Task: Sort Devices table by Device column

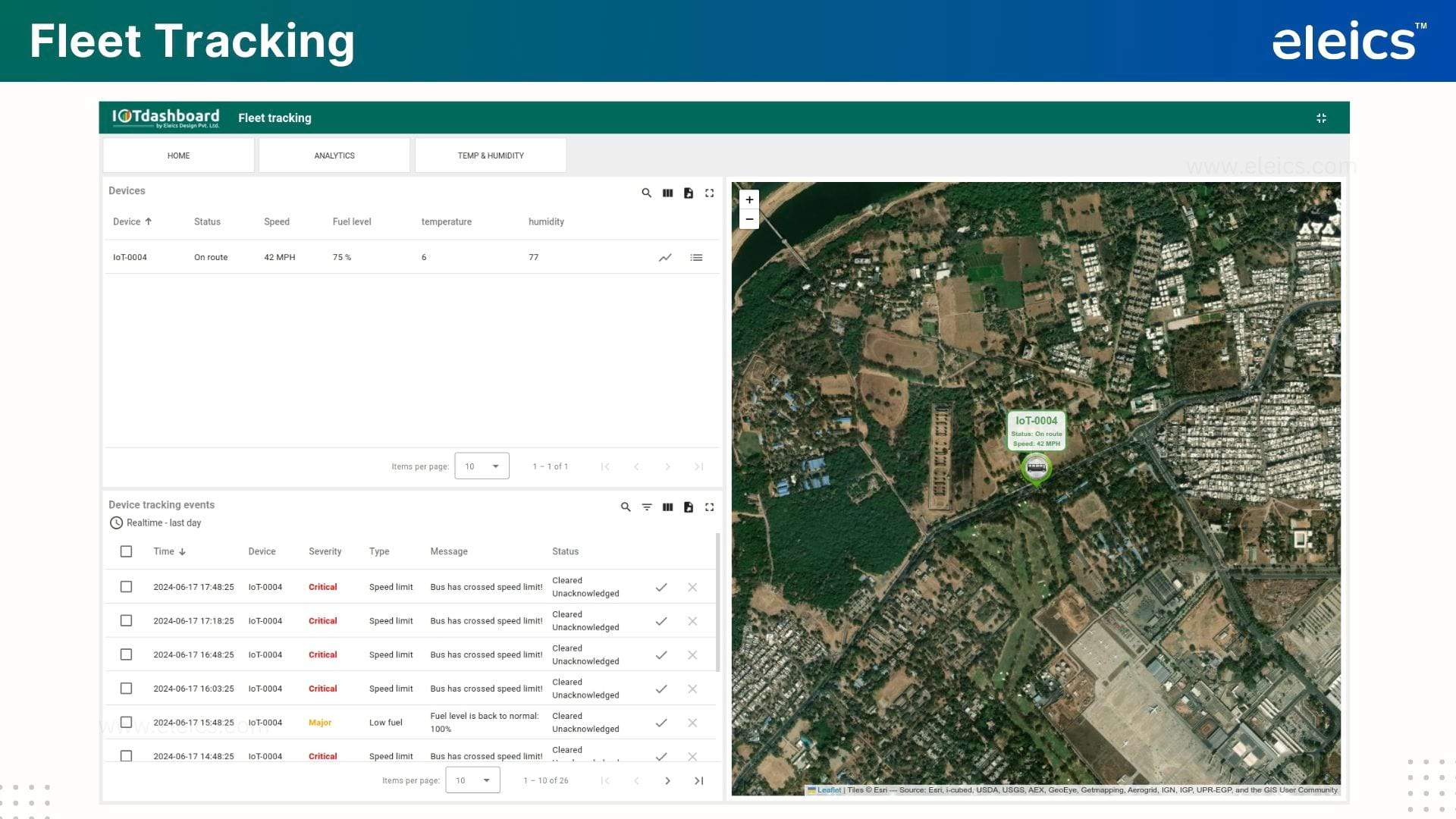Action: point(132,222)
